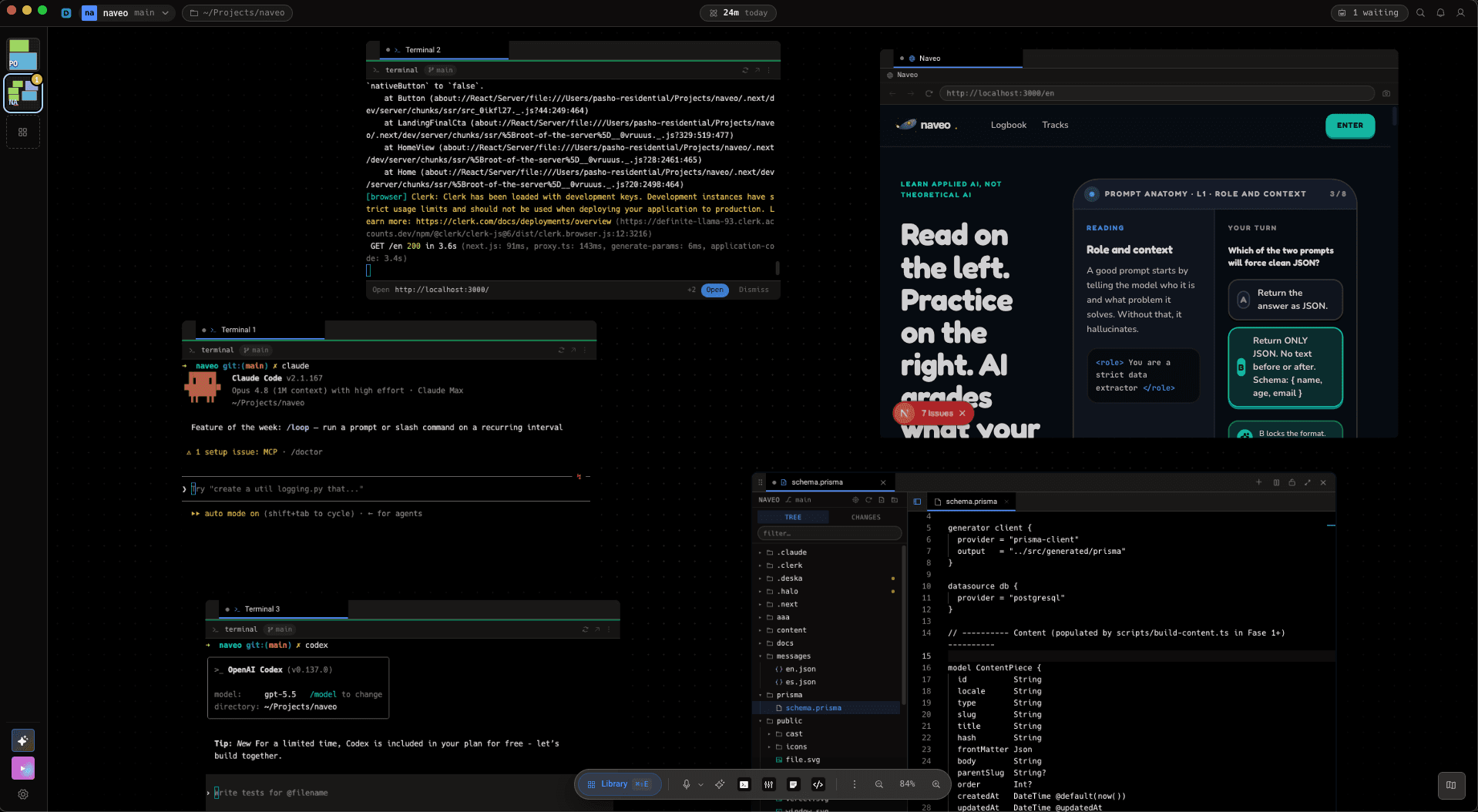
Task: Switch to the CHANGES view in file explorer
Action: pyautogui.click(x=865, y=518)
